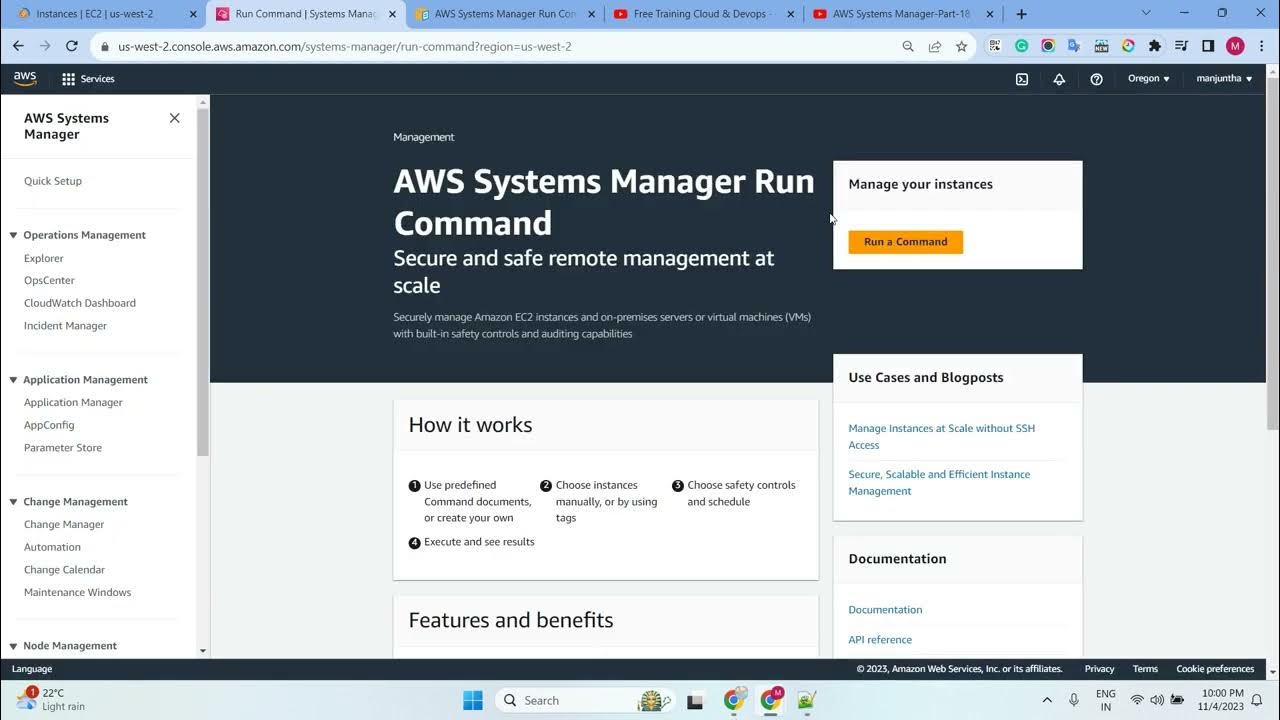Open Quick Setup in sidebar
The width and height of the screenshot is (1280, 720).
[x=53, y=181]
